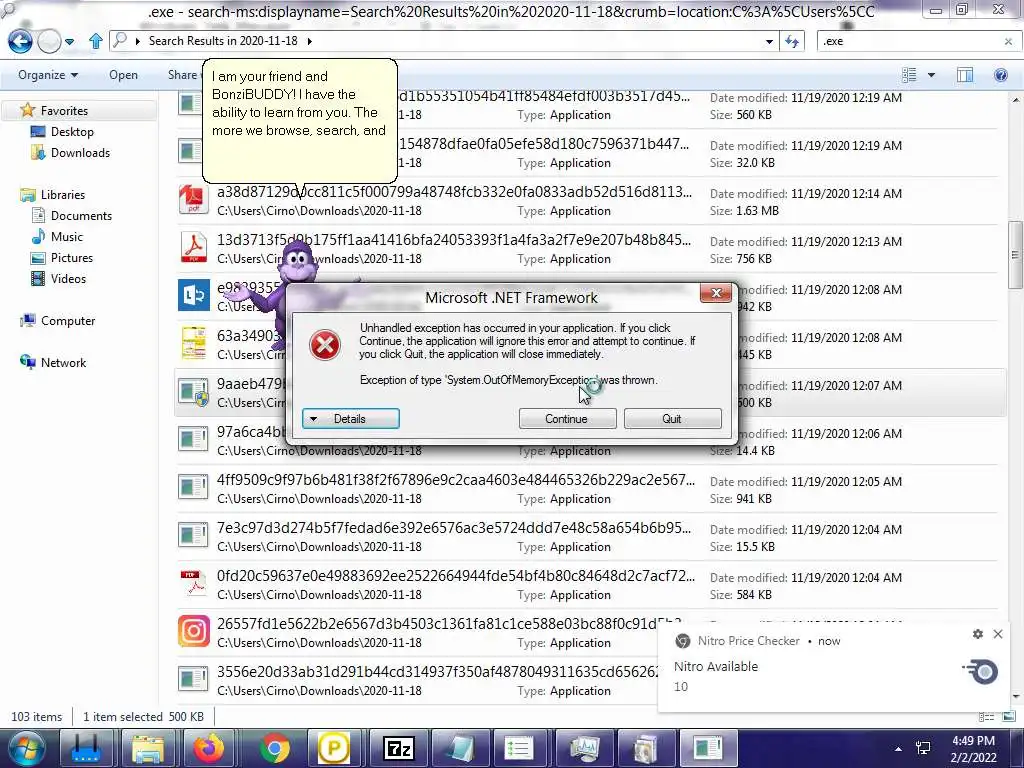Click the Back navigation arrow in Explorer

(x=20, y=41)
